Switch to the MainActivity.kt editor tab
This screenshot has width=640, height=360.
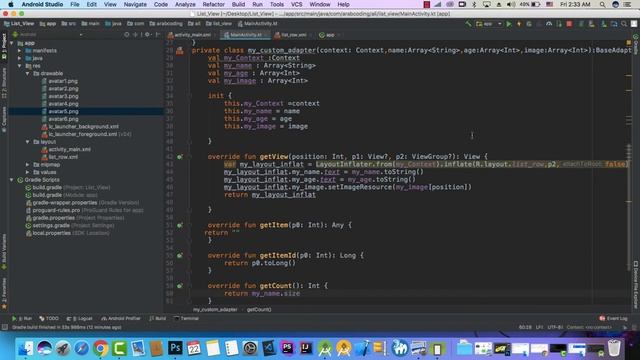[x=245, y=35]
